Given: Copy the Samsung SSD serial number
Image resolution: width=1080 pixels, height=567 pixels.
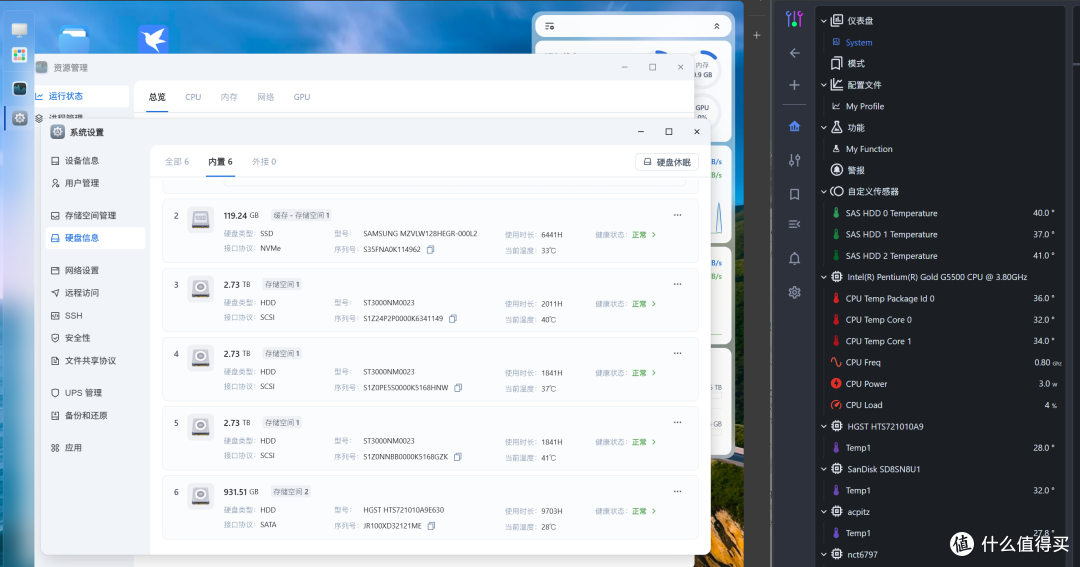Looking at the screenshot, I should tap(430, 249).
